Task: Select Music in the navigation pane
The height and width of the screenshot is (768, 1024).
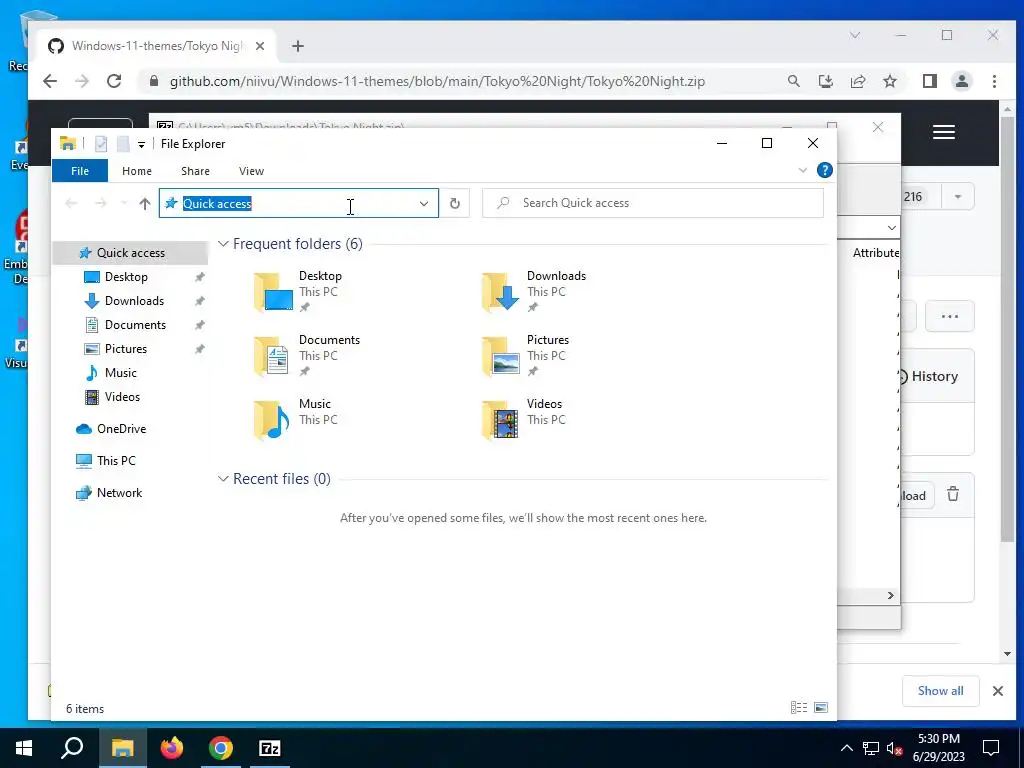Action: [x=121, y=373]
